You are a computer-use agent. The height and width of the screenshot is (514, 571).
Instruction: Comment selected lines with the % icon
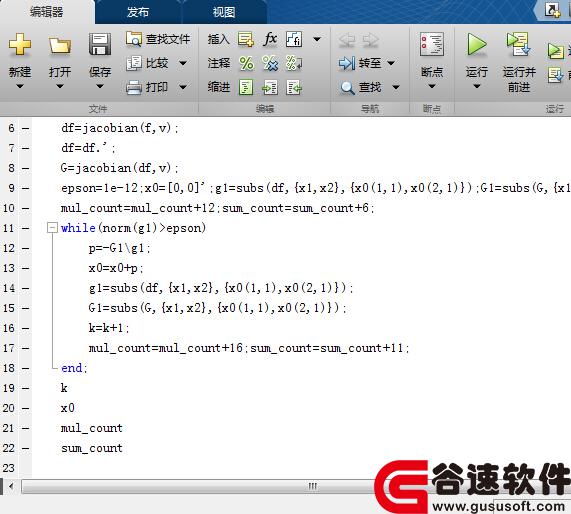tap(246, 63)
